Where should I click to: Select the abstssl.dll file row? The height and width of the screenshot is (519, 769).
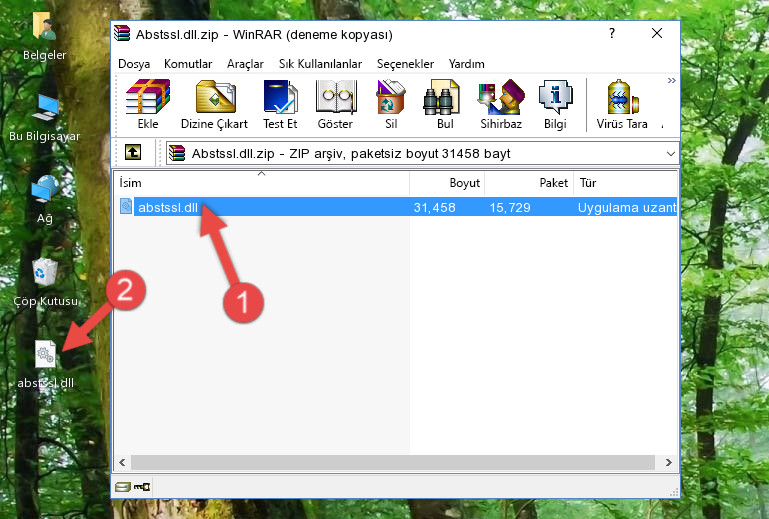(x=396, y=207)
